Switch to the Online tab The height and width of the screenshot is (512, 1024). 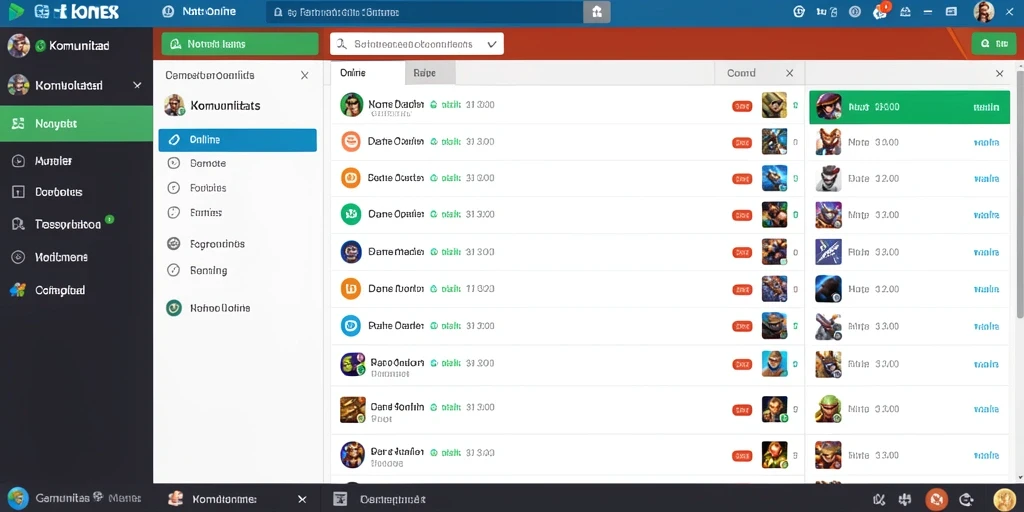coord(368,73)
